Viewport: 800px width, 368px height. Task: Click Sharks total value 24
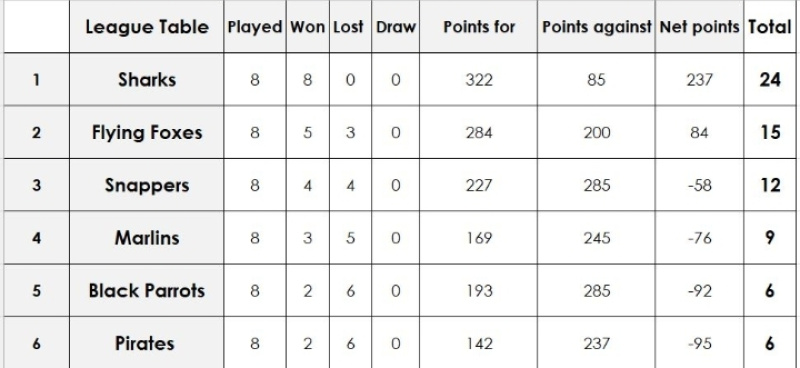770,80
